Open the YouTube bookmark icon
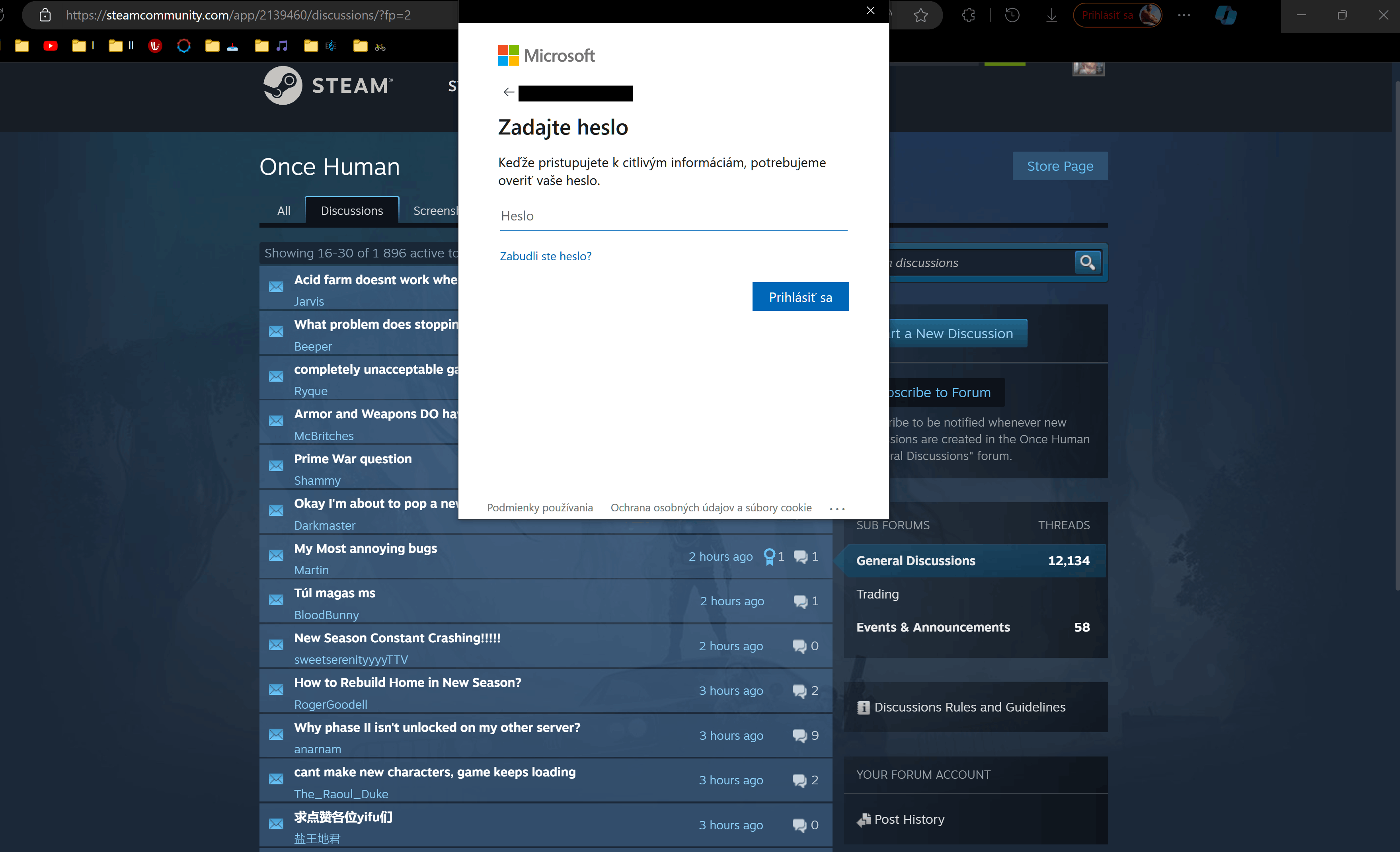1400x852 pixels. coord(51,46)
